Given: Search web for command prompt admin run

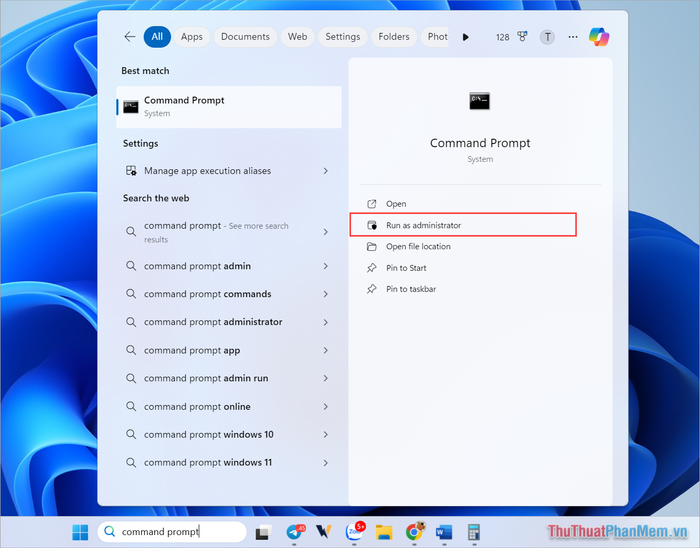Looking at the screenshot, I should click(229, 378).
